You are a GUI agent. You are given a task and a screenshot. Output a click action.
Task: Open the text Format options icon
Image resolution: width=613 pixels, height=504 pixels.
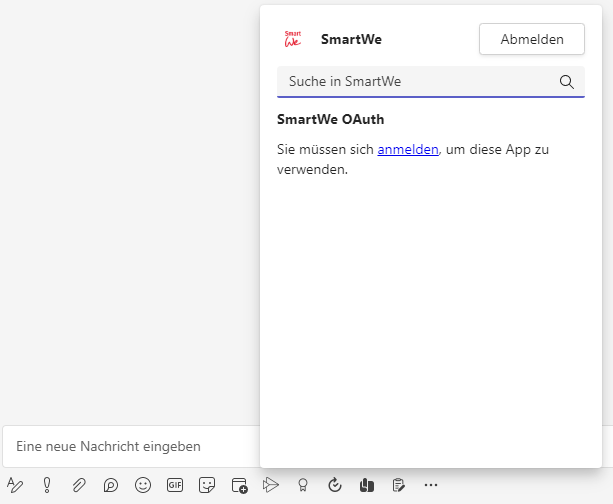coord(15,485)
